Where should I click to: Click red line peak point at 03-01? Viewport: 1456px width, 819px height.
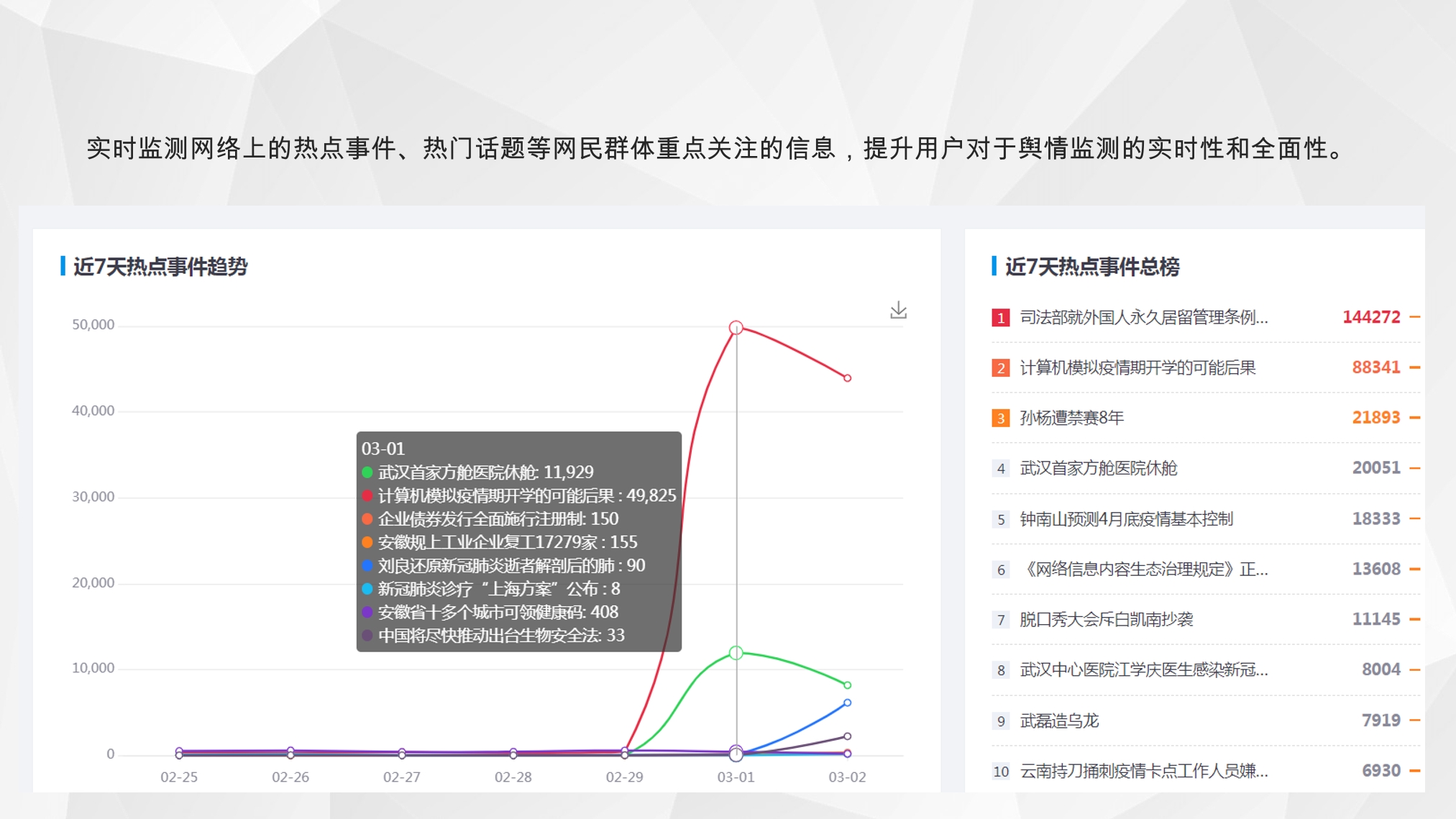pyautogui.click(x=736, y=328)
